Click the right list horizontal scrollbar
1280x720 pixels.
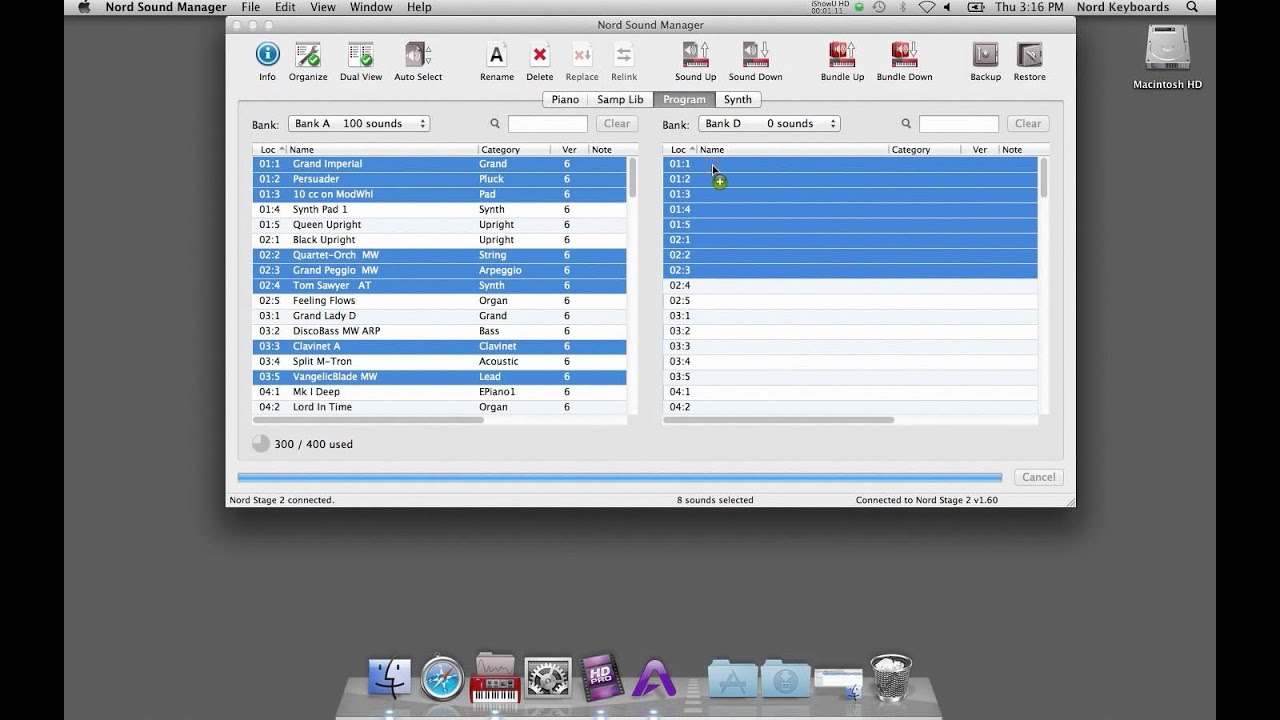779,420
